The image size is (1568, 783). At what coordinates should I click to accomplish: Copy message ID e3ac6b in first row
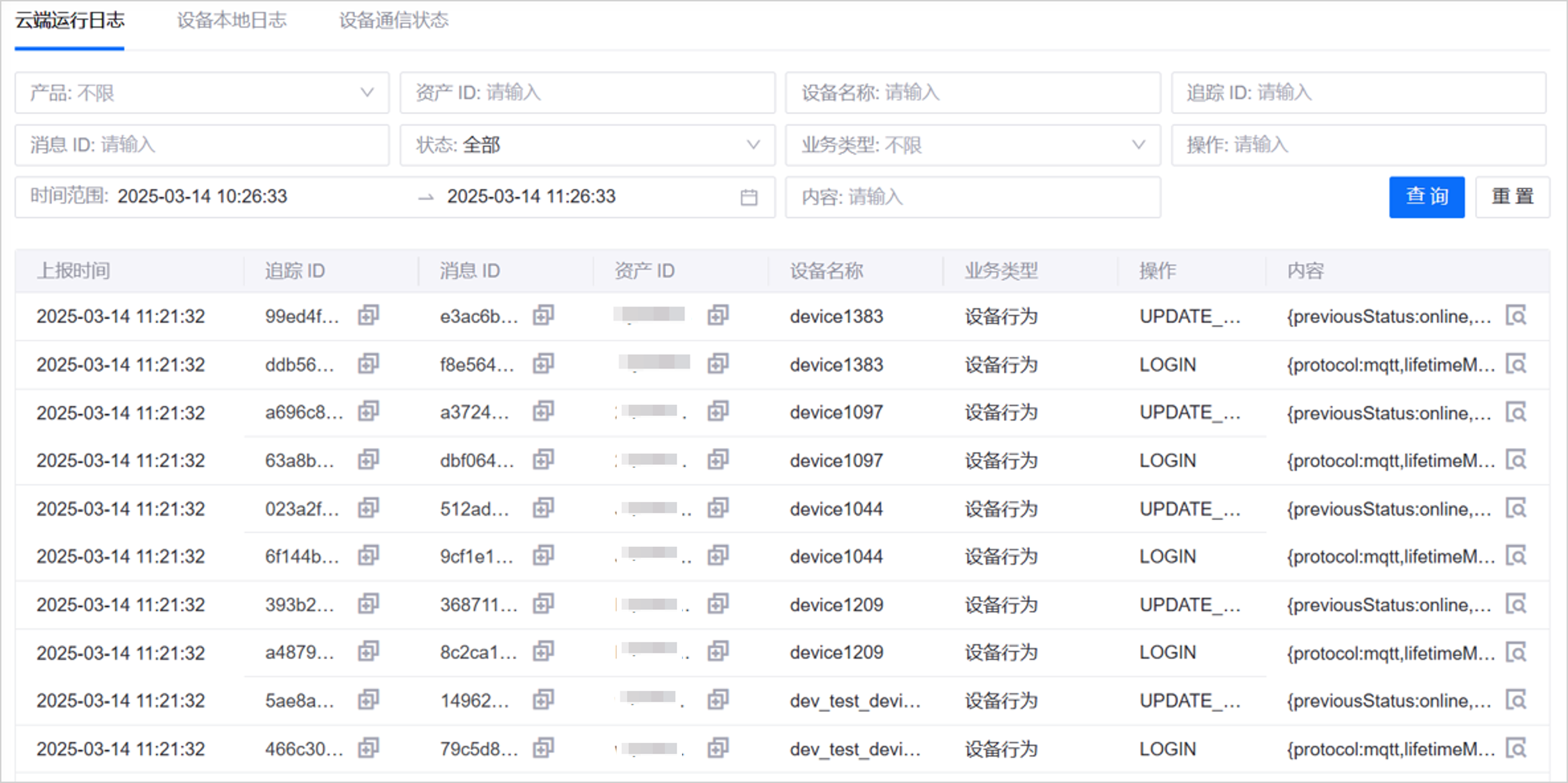tap(543, 316)
